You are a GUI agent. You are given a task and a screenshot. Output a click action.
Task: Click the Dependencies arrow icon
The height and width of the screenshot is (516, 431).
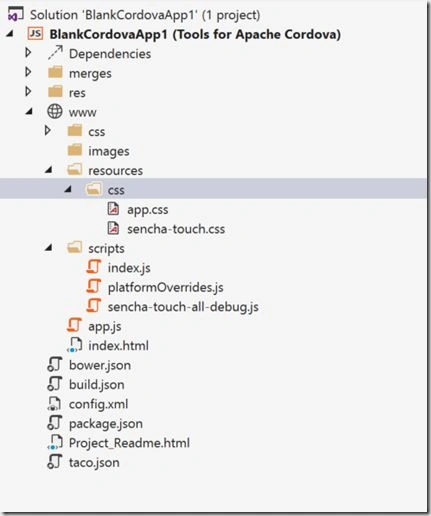(x=55, y=53)
